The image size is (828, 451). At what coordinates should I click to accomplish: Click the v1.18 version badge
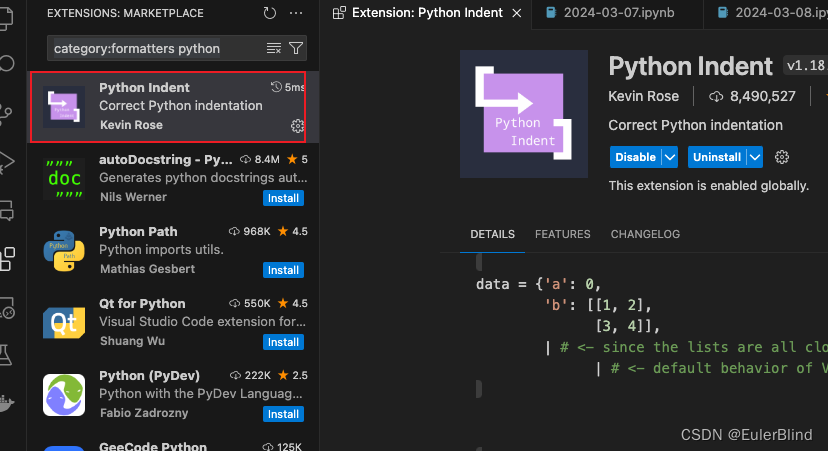[805, 65]
